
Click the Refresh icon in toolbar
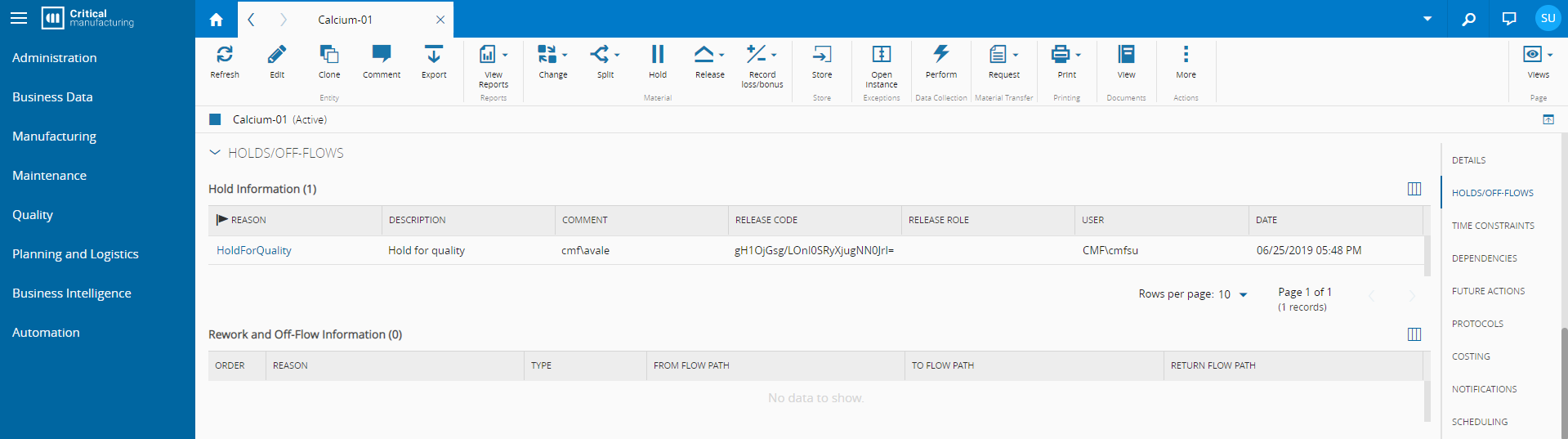[225, 55]
